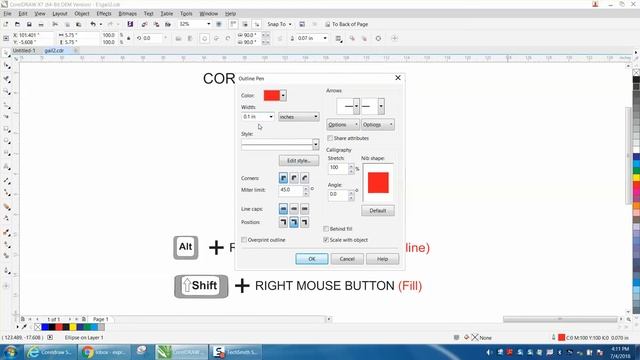Image resolution: width=640 pixels, height=360 pixels.
Task: Pick yellow from document palette
Action: pyautogui.click(x=73, y=327)
